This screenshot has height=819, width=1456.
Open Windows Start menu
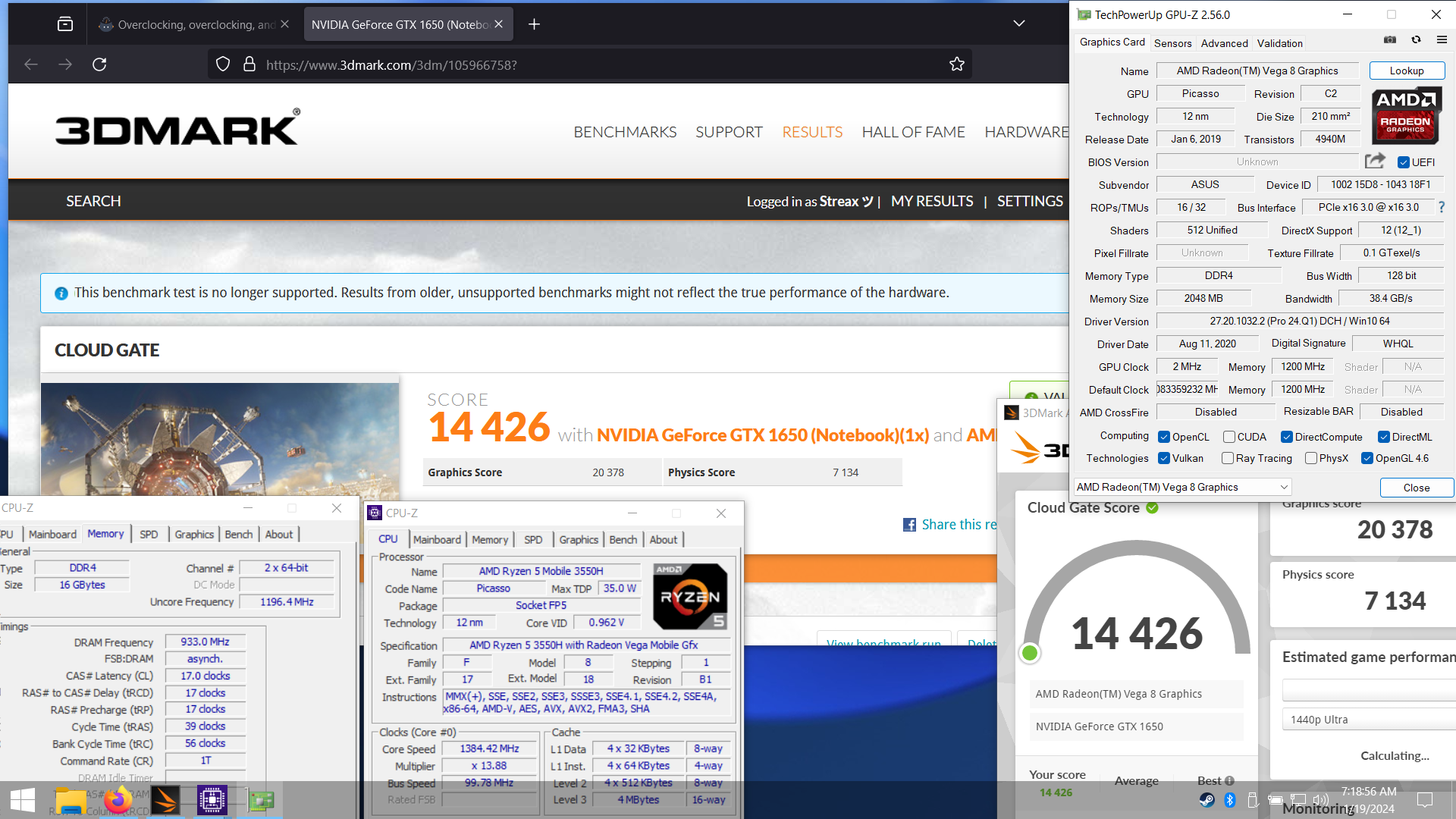point(23,800)
